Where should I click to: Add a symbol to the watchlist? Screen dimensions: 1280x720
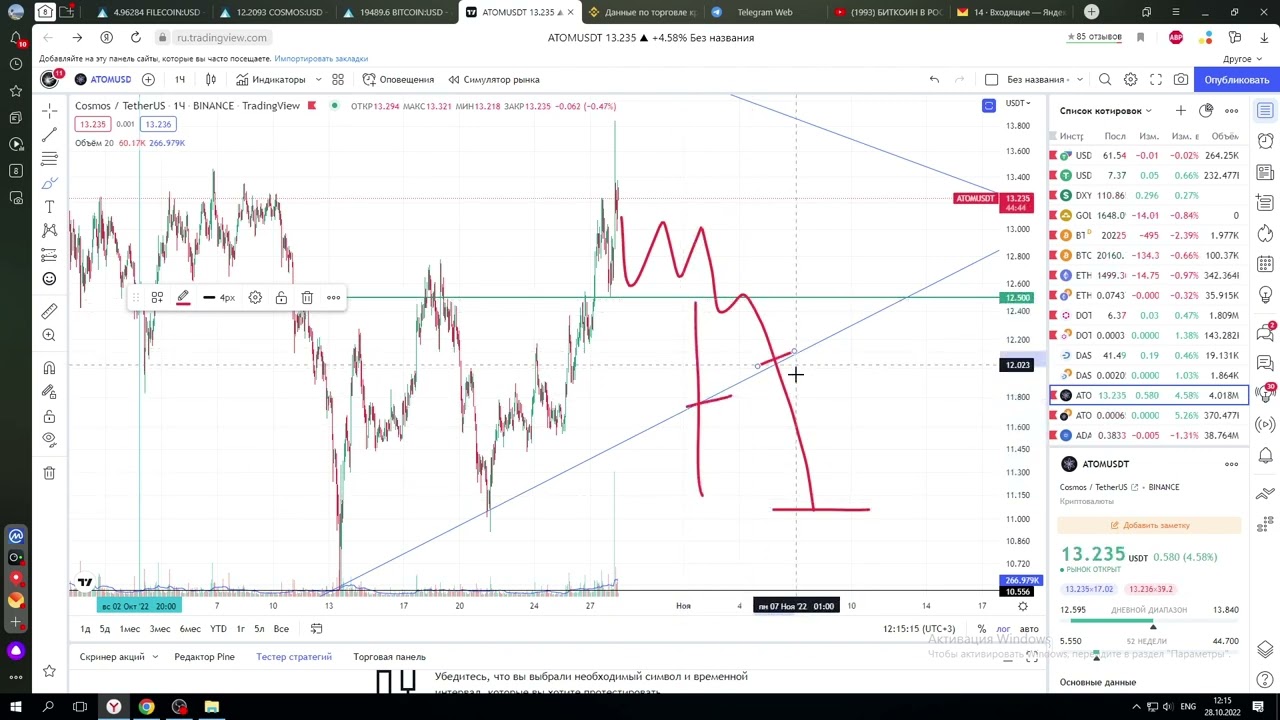1181,110
